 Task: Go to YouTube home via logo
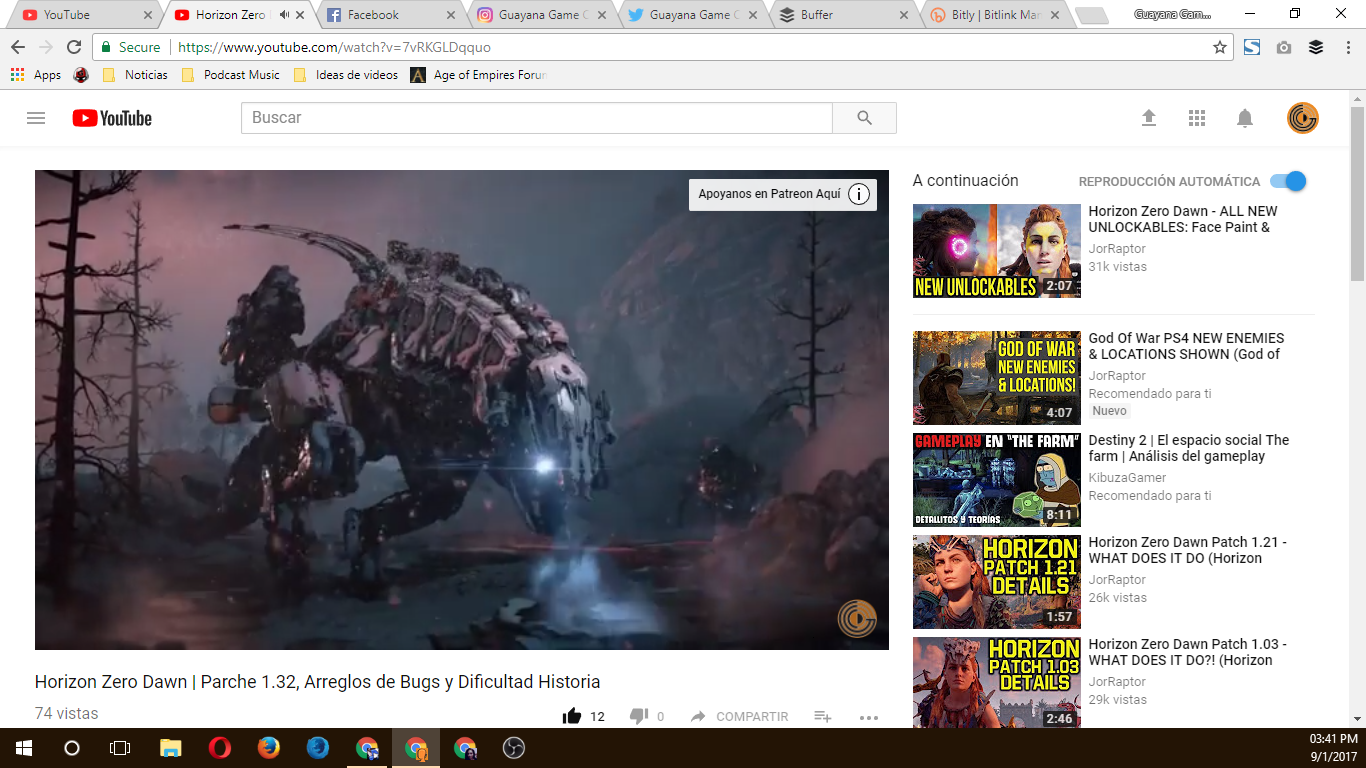112,118
